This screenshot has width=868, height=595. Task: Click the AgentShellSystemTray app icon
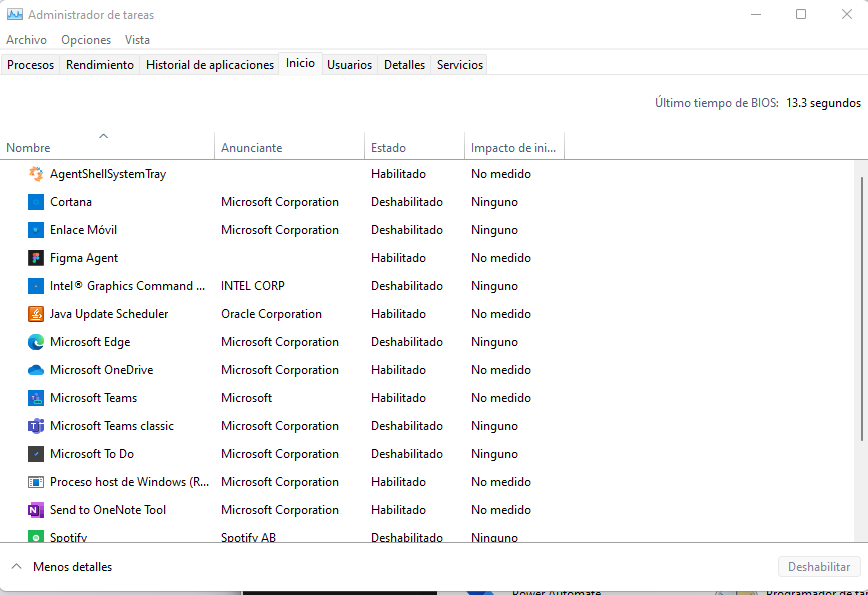point(36,174)
